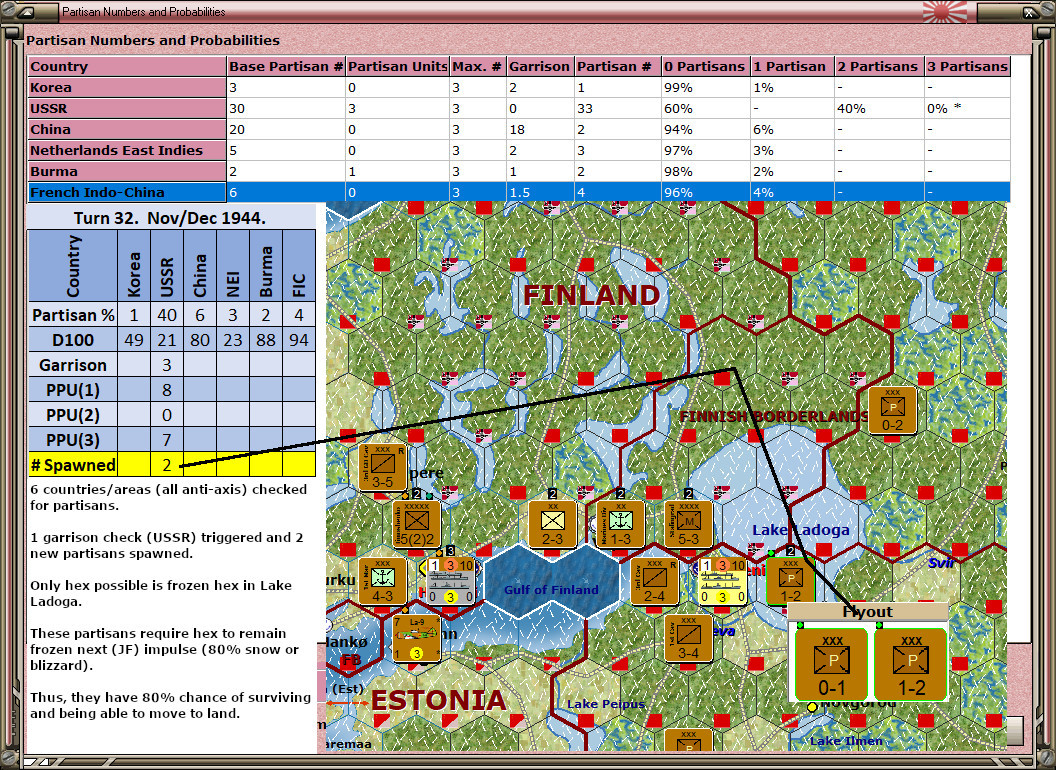Click the 2 Partisans column header
The image size is (1056, 770).
tap(879, 66)
